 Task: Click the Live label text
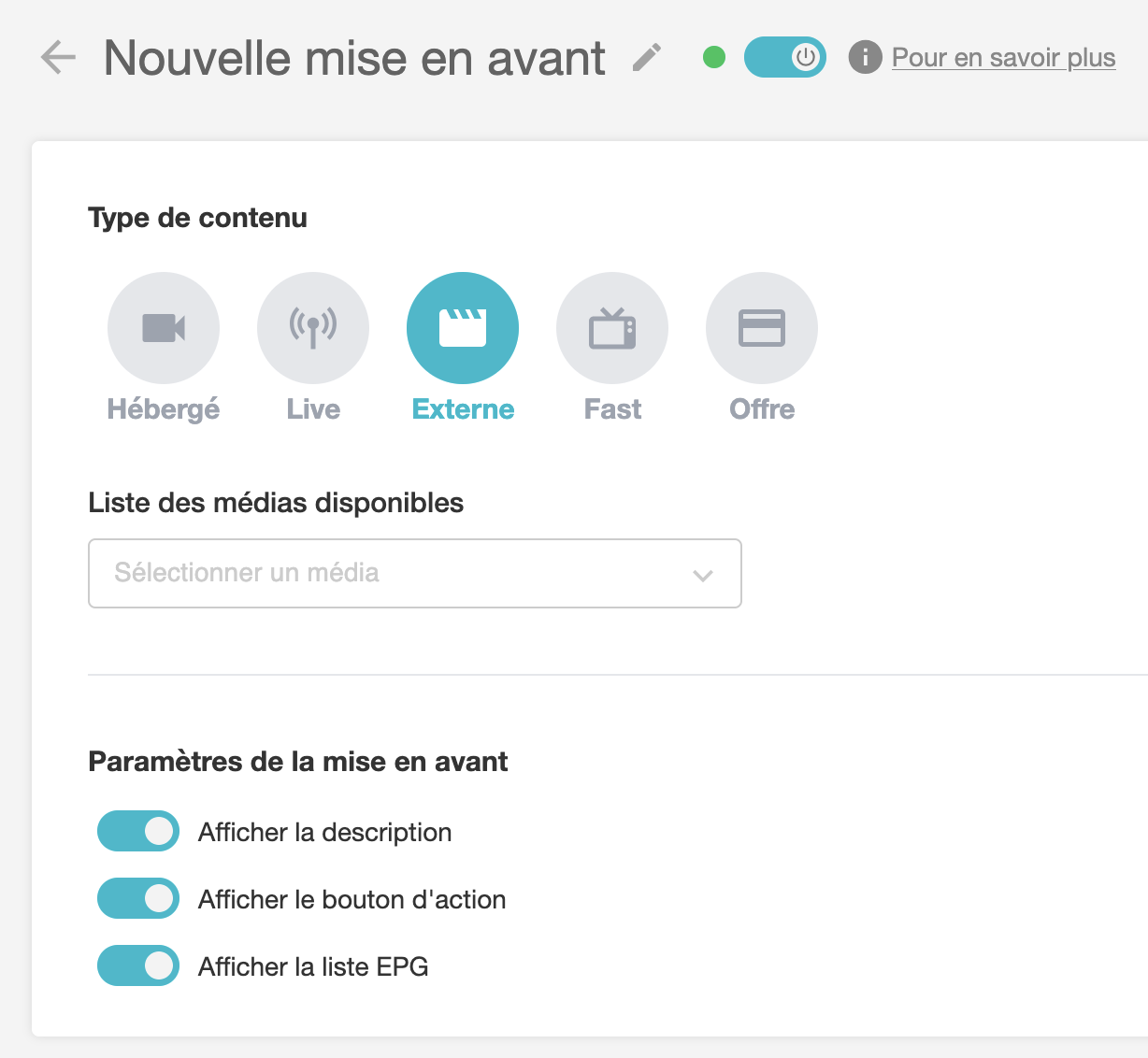click(313, 409)
